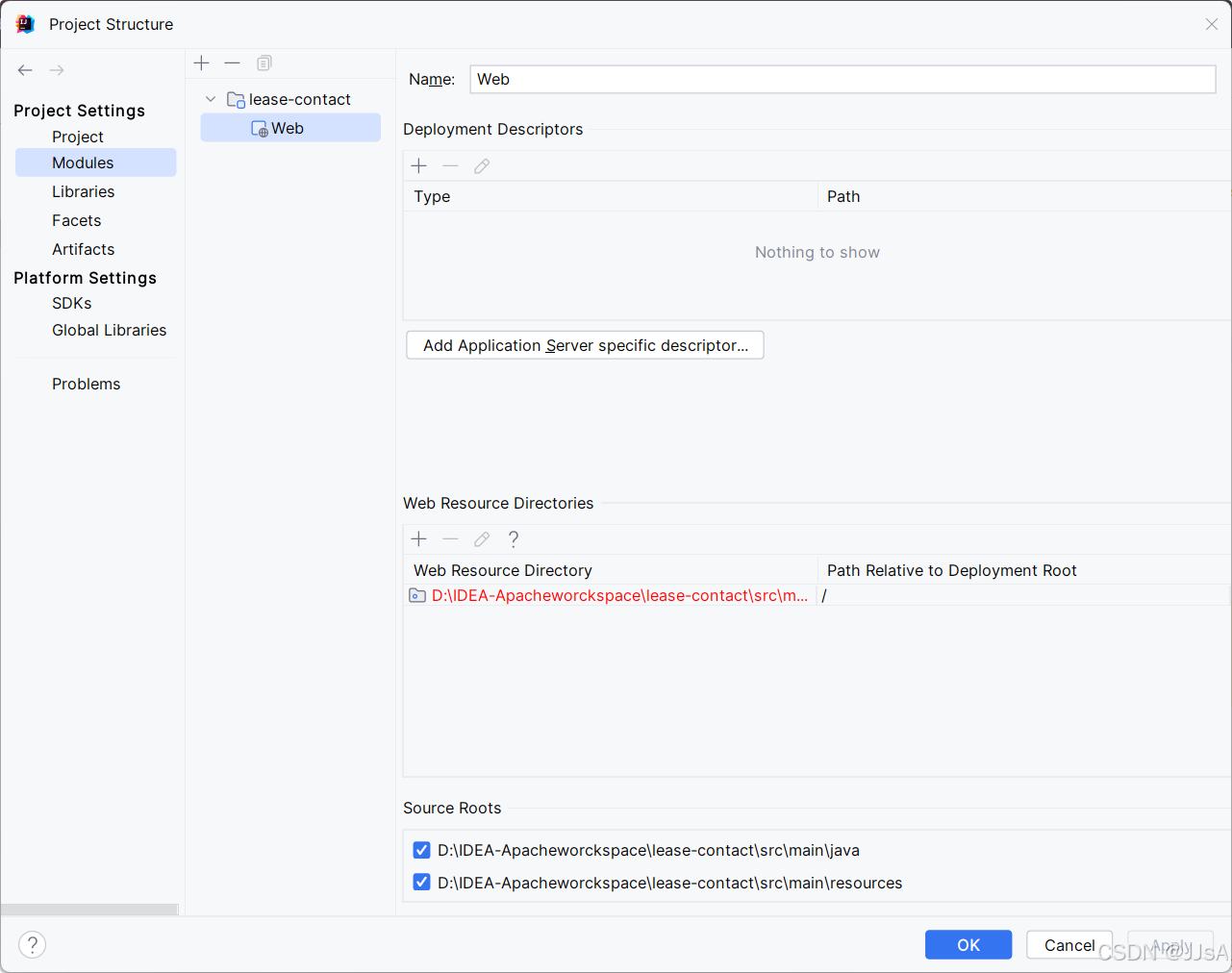Viewport: 1232px width, 973px height.
Task: Open the Problems section
Action: [87, 384]
